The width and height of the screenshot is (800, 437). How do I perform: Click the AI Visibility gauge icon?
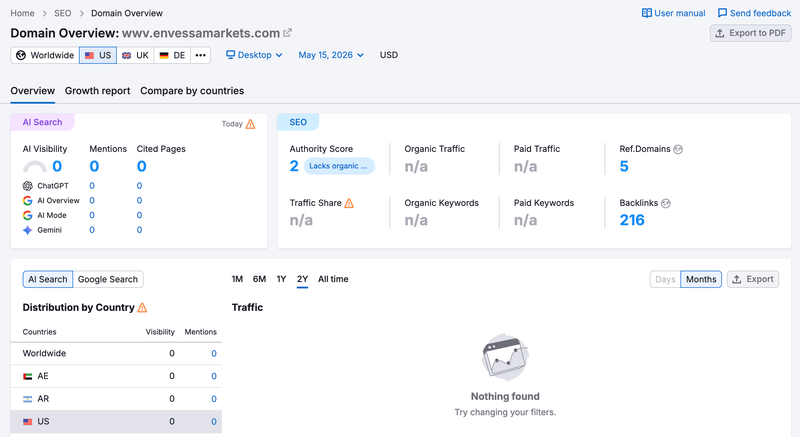(x=35, y=166)
